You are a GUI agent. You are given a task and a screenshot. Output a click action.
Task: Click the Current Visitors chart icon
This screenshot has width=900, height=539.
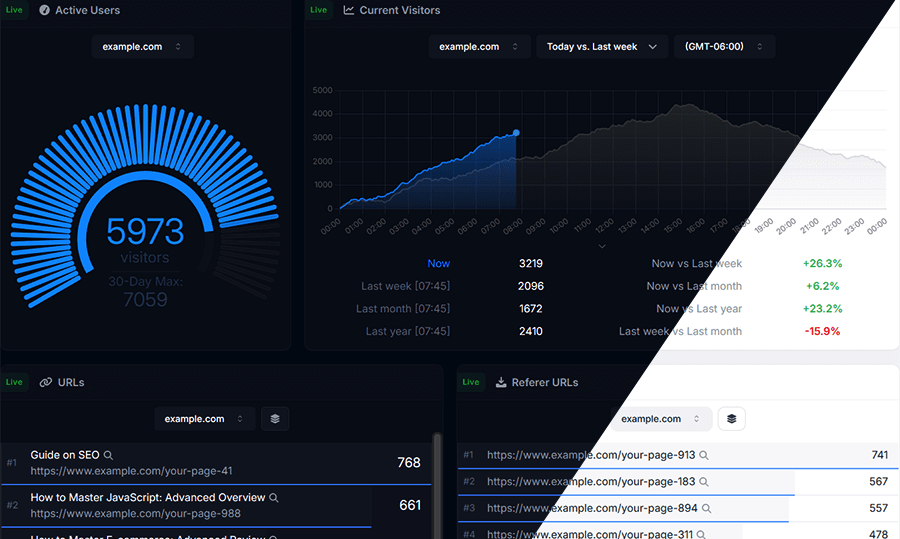[348, 10]
